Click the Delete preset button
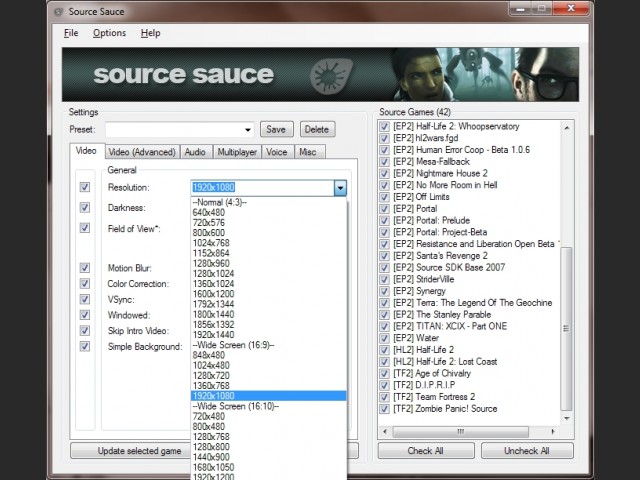 coord(317,129)
